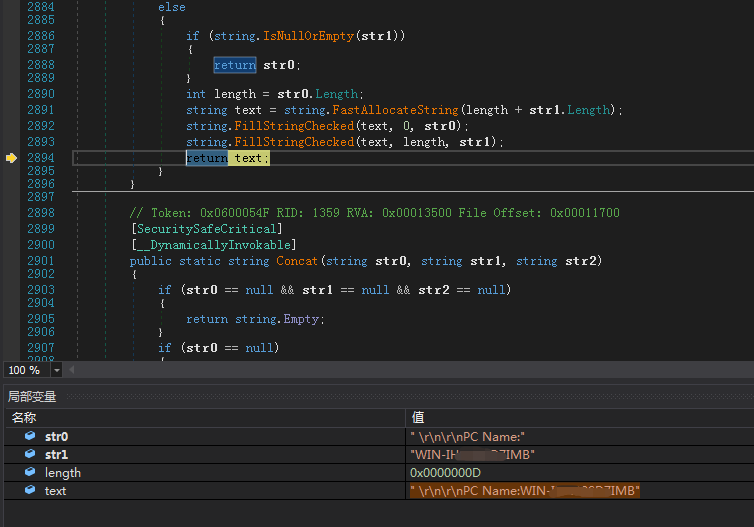Click the length variable name
This screenshot has height=527, width=754.
click(x=63, y=473)
